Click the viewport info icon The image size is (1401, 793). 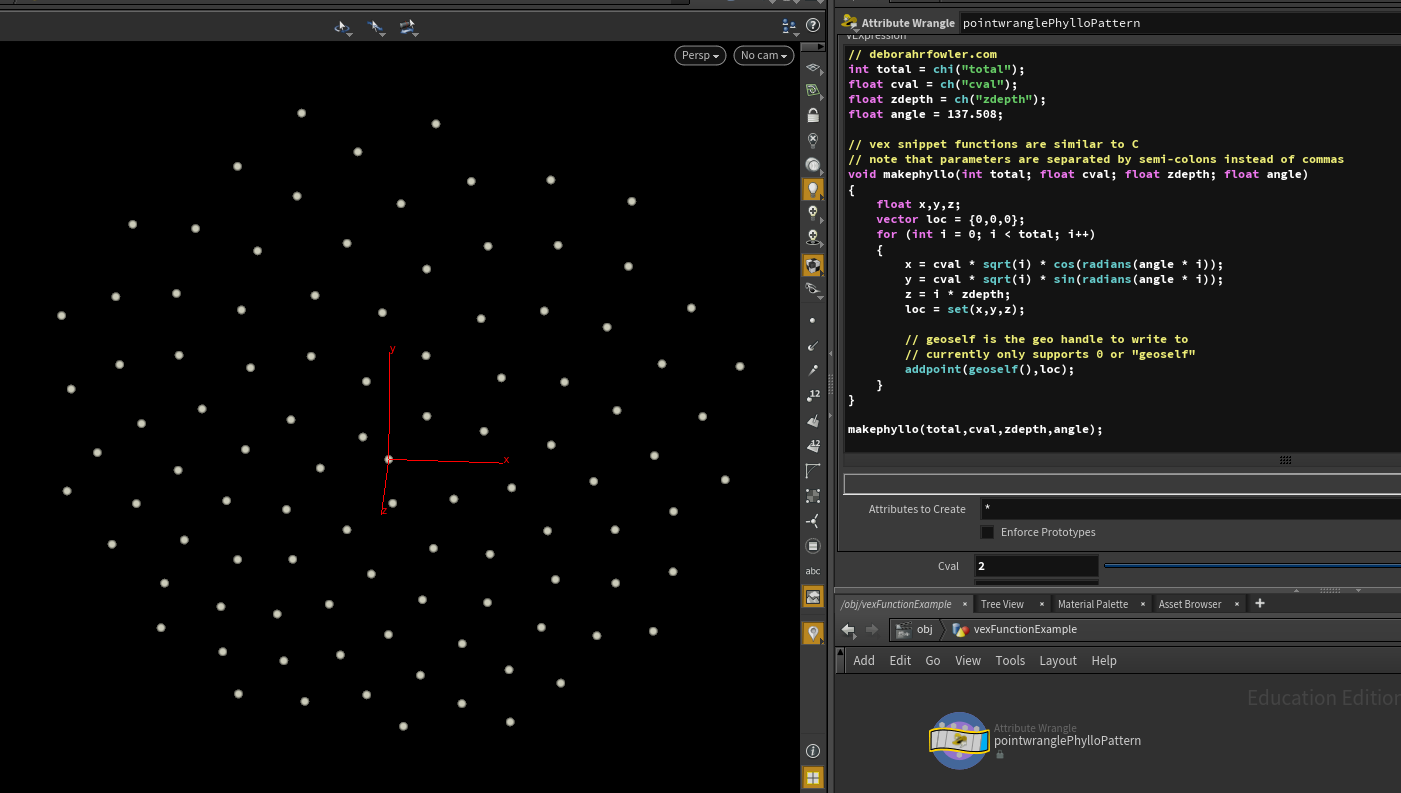point(813,751)
